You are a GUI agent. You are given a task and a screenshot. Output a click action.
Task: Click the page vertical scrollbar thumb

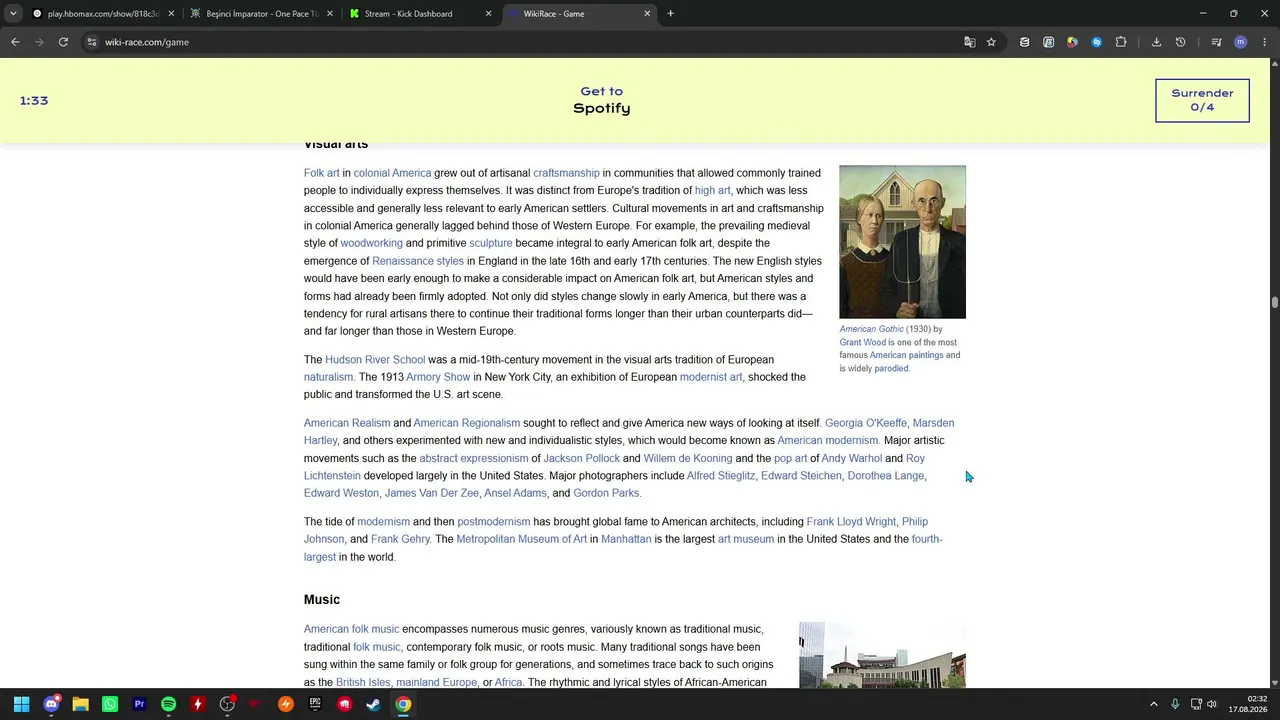tap(1275, 302)
